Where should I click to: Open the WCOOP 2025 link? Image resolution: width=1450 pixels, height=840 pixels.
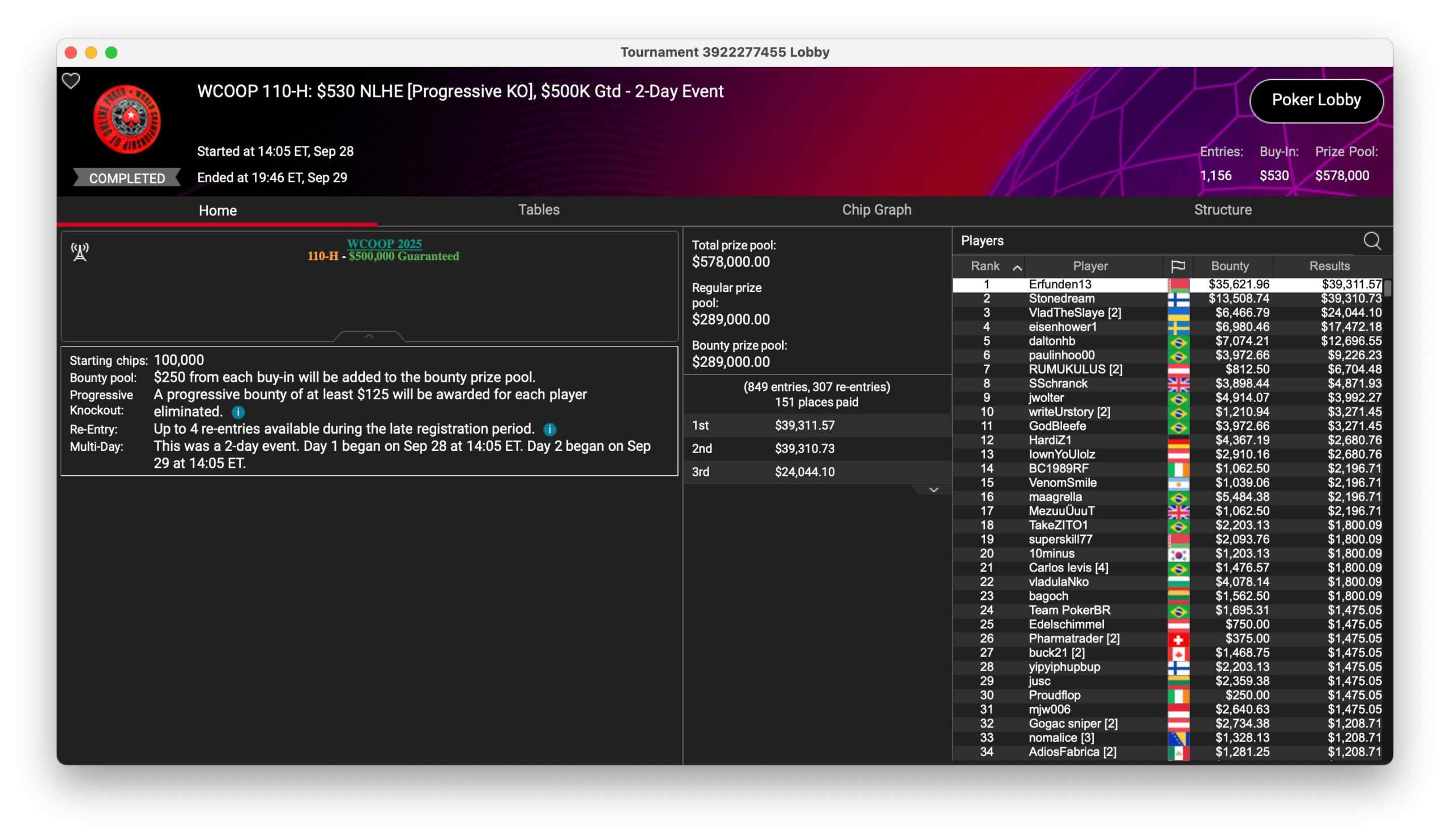point(384,244)
